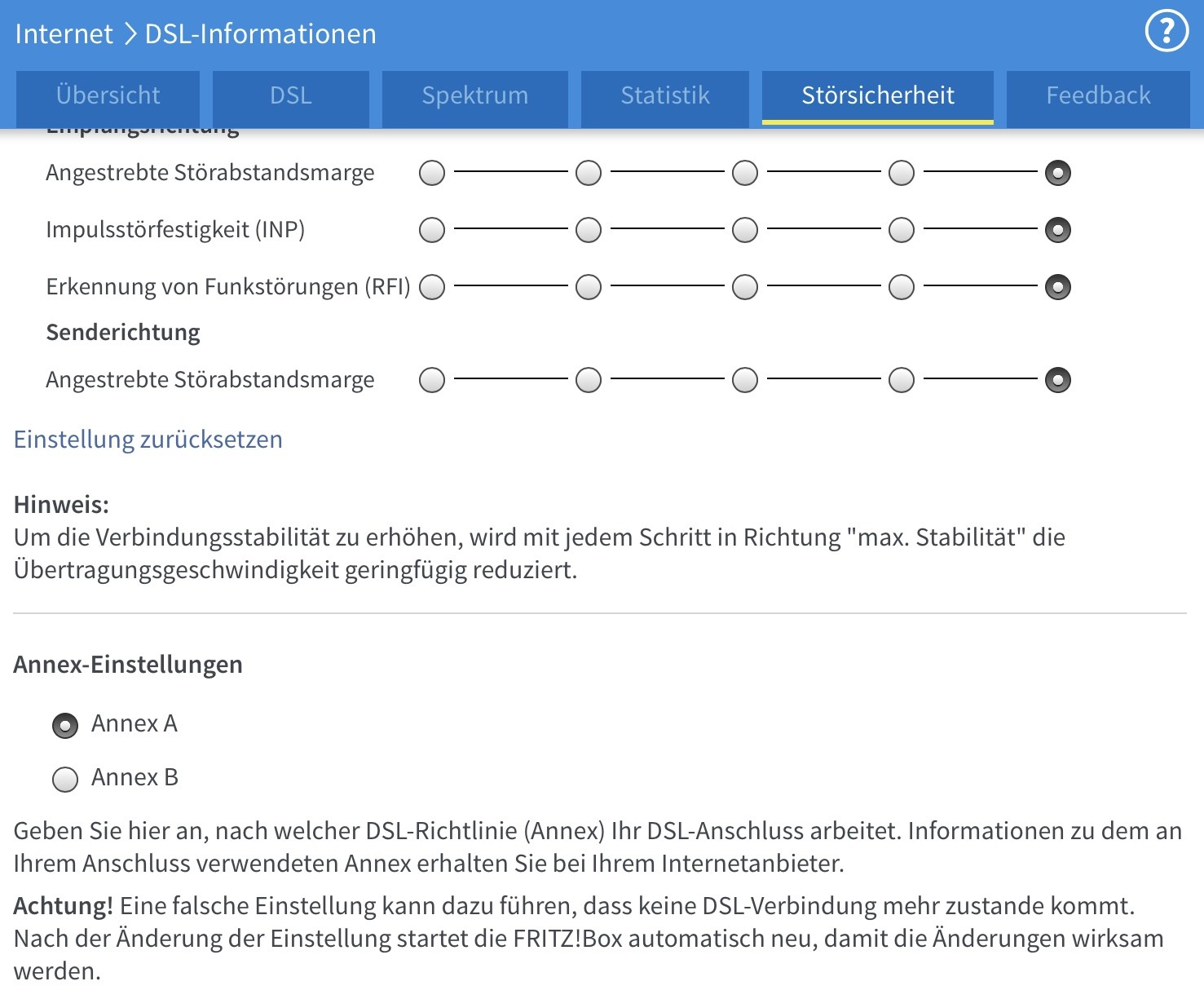
Task: Set Senderichtung Störabstandsmarge to middle position
Action: pos(745,380)
